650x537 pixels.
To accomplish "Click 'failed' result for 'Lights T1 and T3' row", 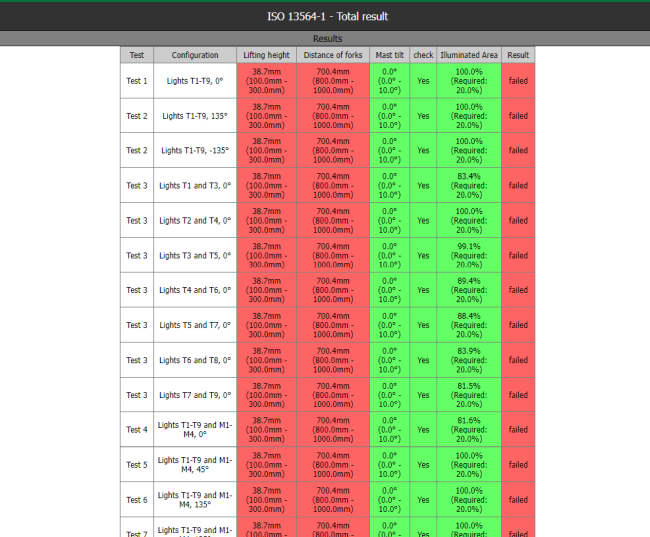I will tap(518, 185).
